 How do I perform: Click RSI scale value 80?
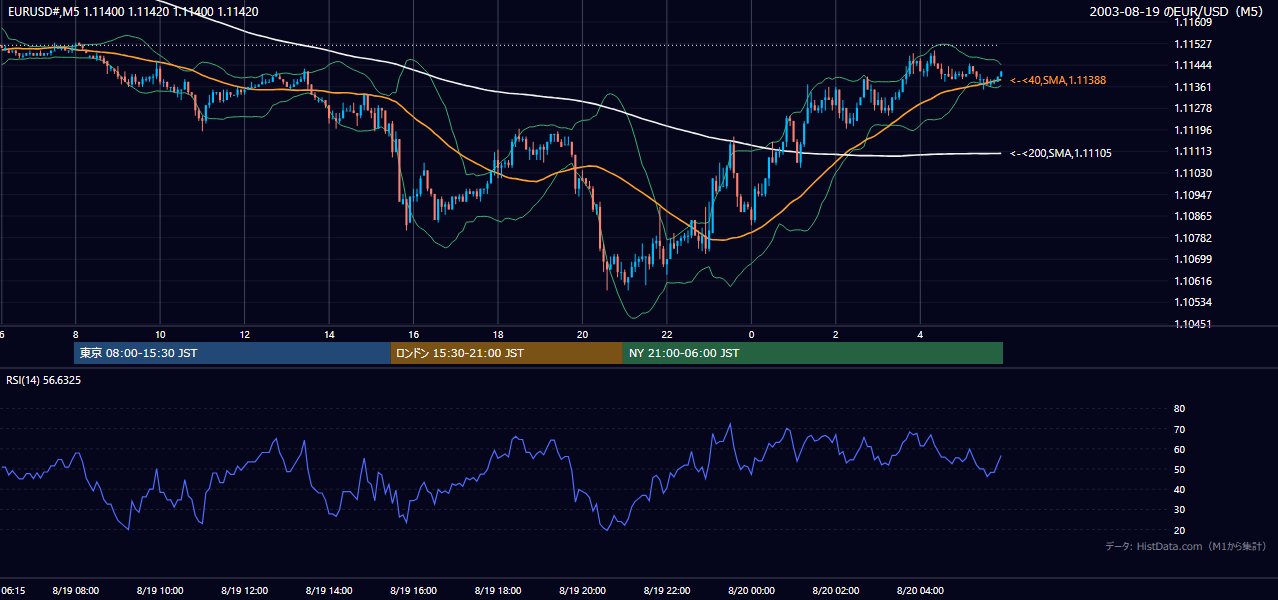(1179, 409)
